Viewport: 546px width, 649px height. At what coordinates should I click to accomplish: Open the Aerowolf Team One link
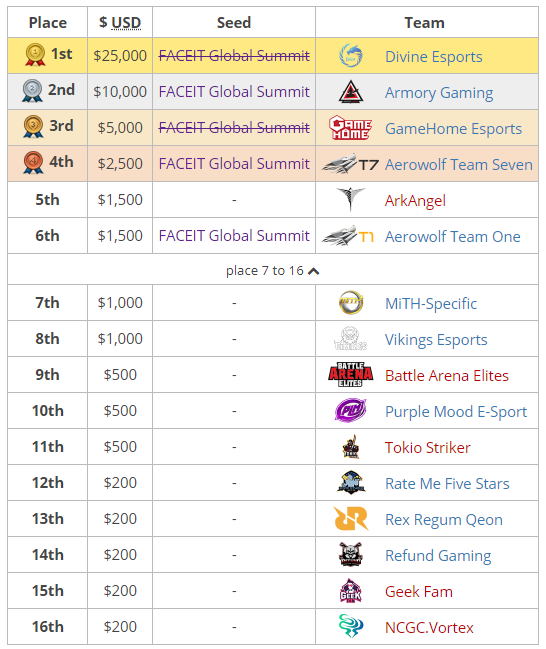coord(452,237)
